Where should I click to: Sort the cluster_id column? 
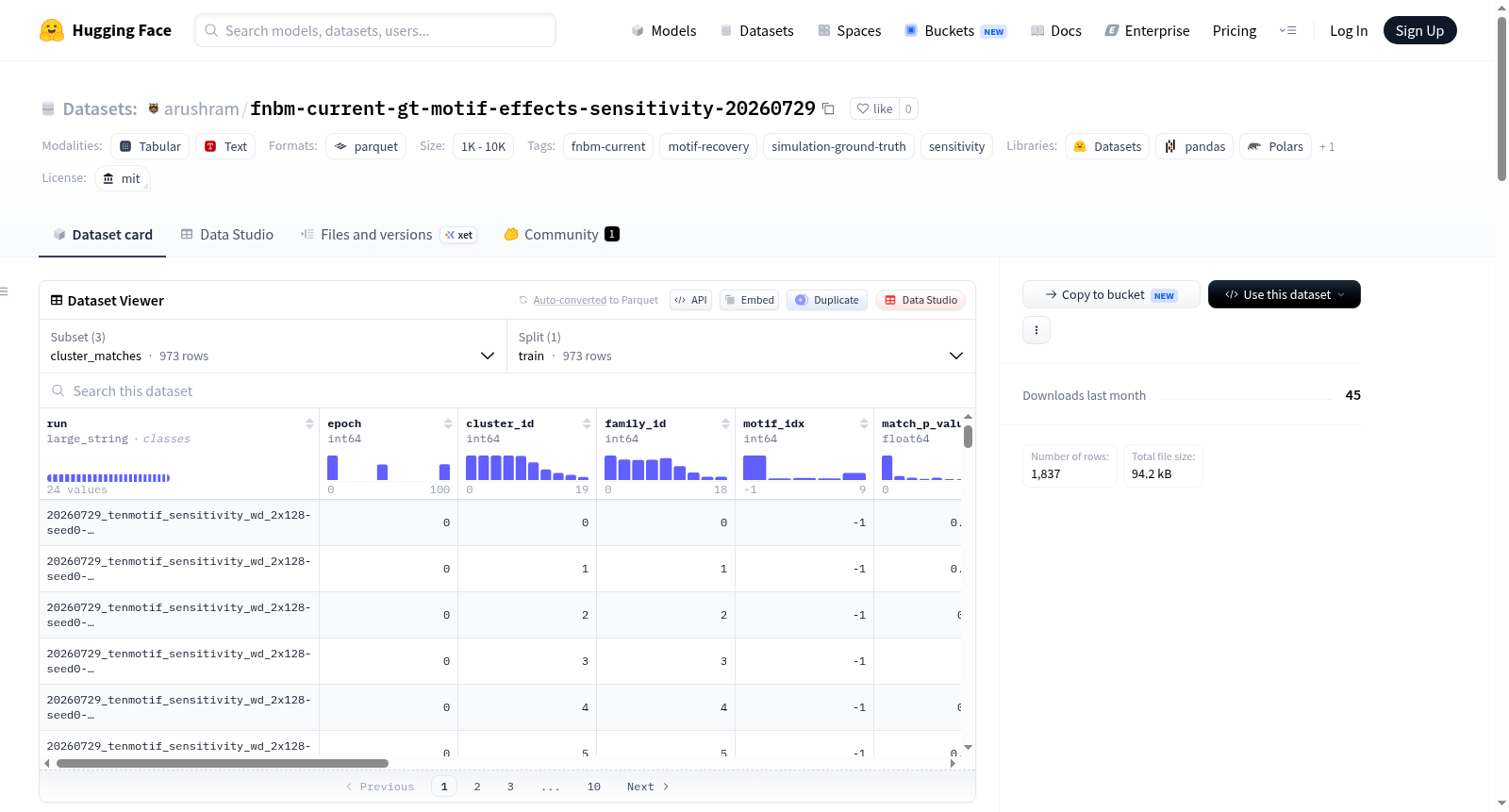(587, 423)
